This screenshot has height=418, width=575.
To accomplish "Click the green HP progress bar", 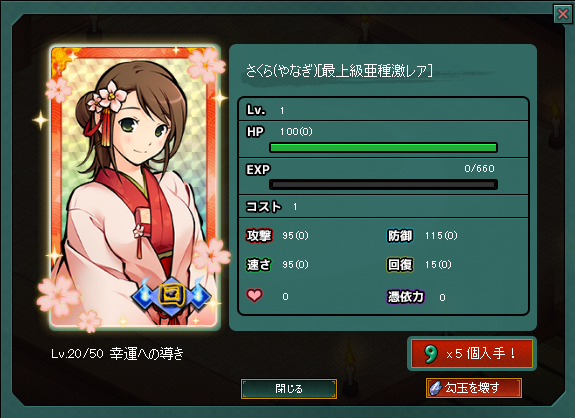I will pos(383,147).
